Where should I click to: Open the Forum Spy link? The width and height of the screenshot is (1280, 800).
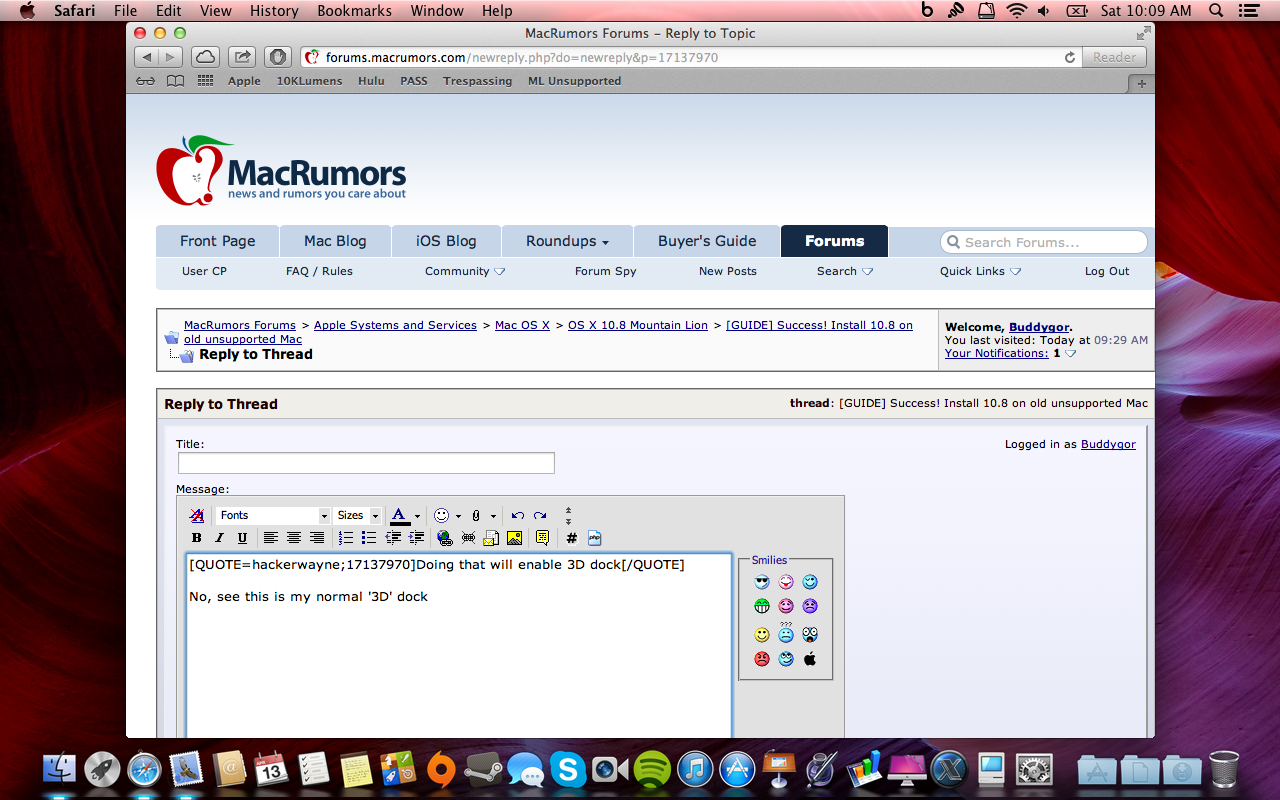point(605,271)
